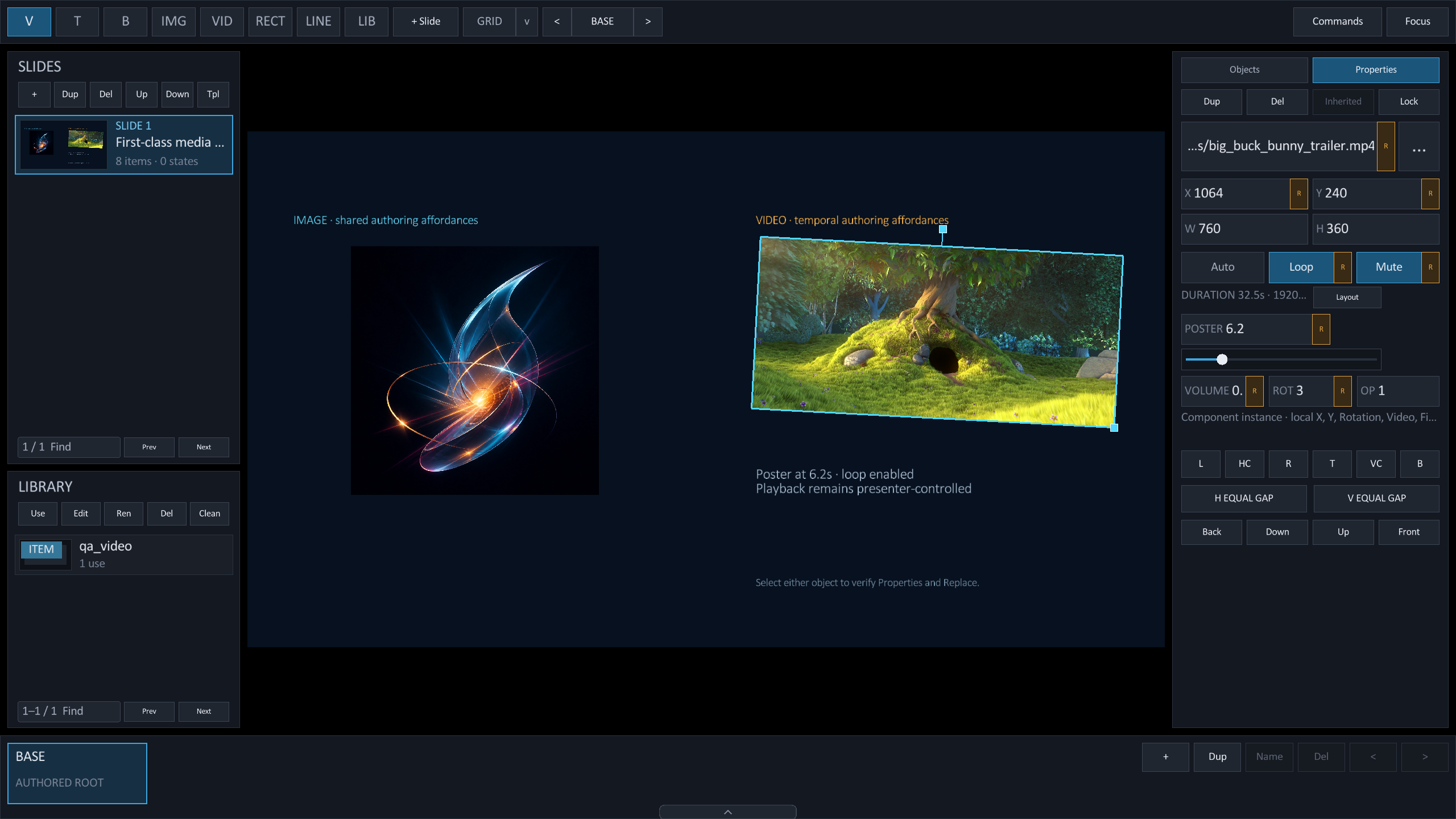Click Clean in Library panel

(209, 514)
